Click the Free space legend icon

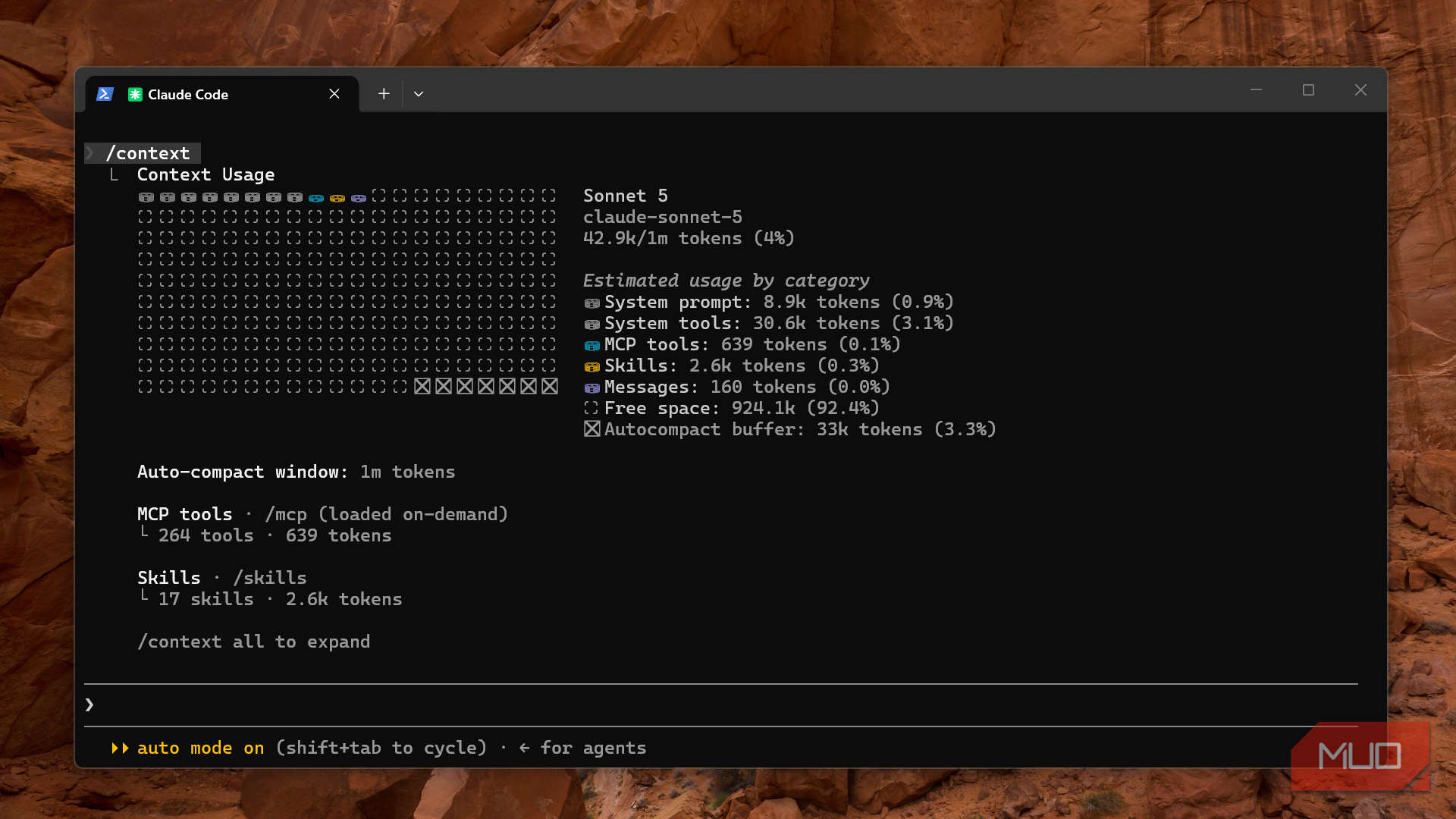[591, 408]
